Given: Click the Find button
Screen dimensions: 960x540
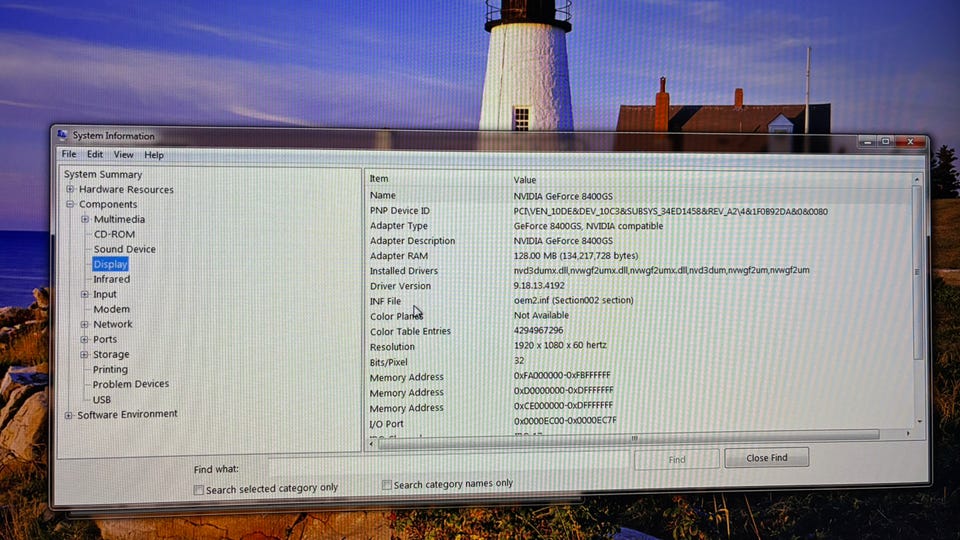Looking at the screenshot, I should pyautogui.click(x=677, y=459).
